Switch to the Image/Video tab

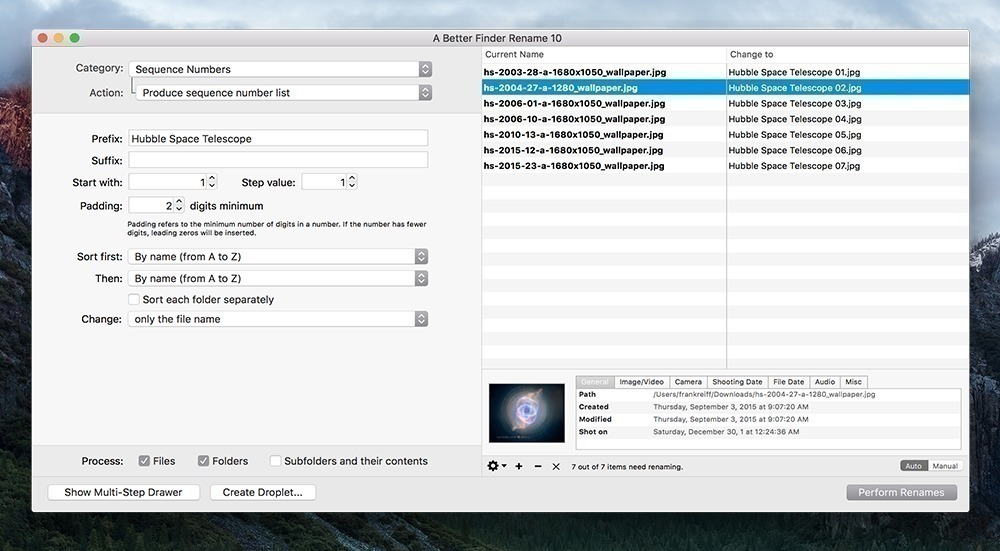pos(641,382)
